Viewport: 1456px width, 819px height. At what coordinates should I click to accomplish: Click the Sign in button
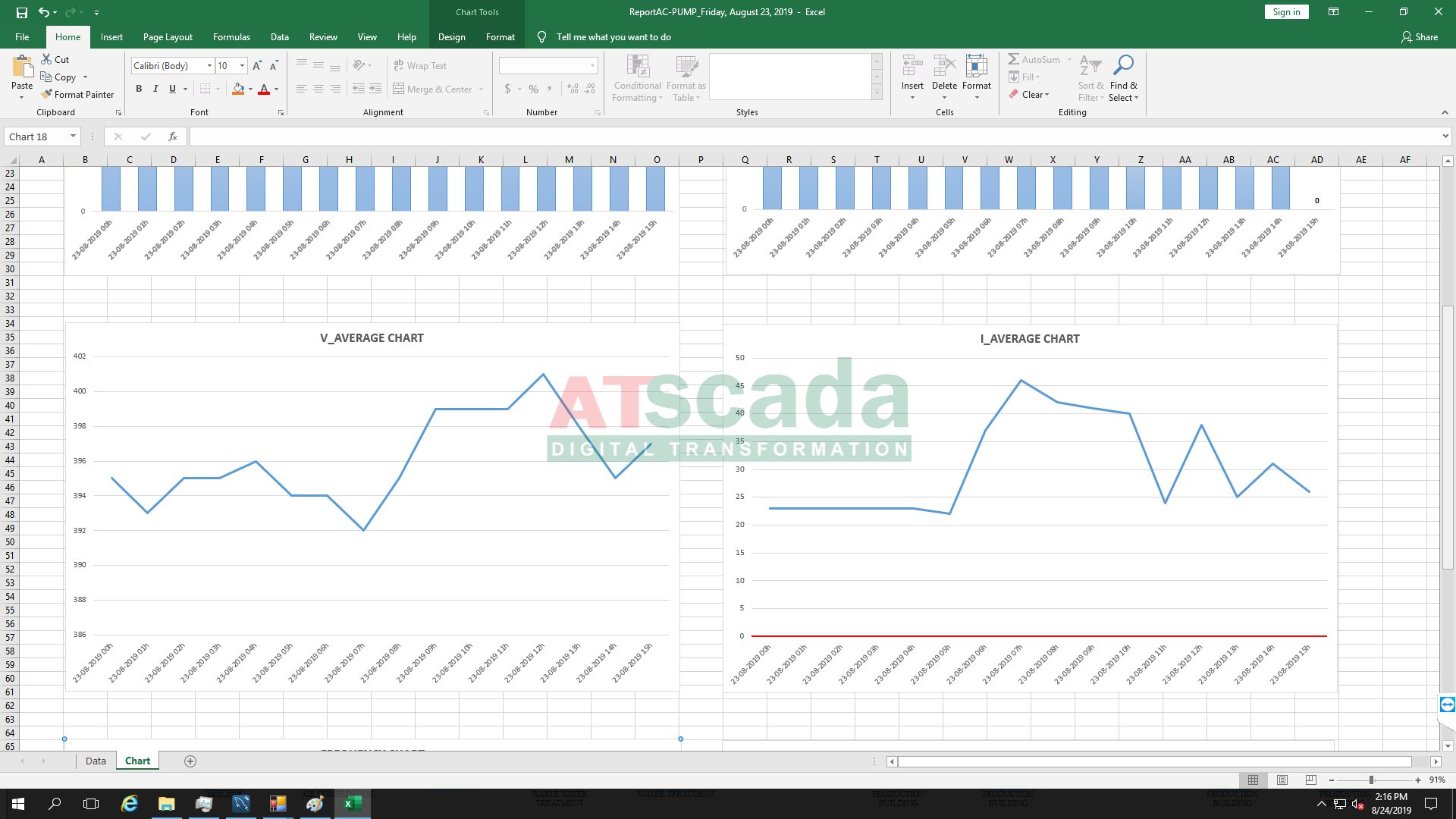click(x=1286, y=12)
